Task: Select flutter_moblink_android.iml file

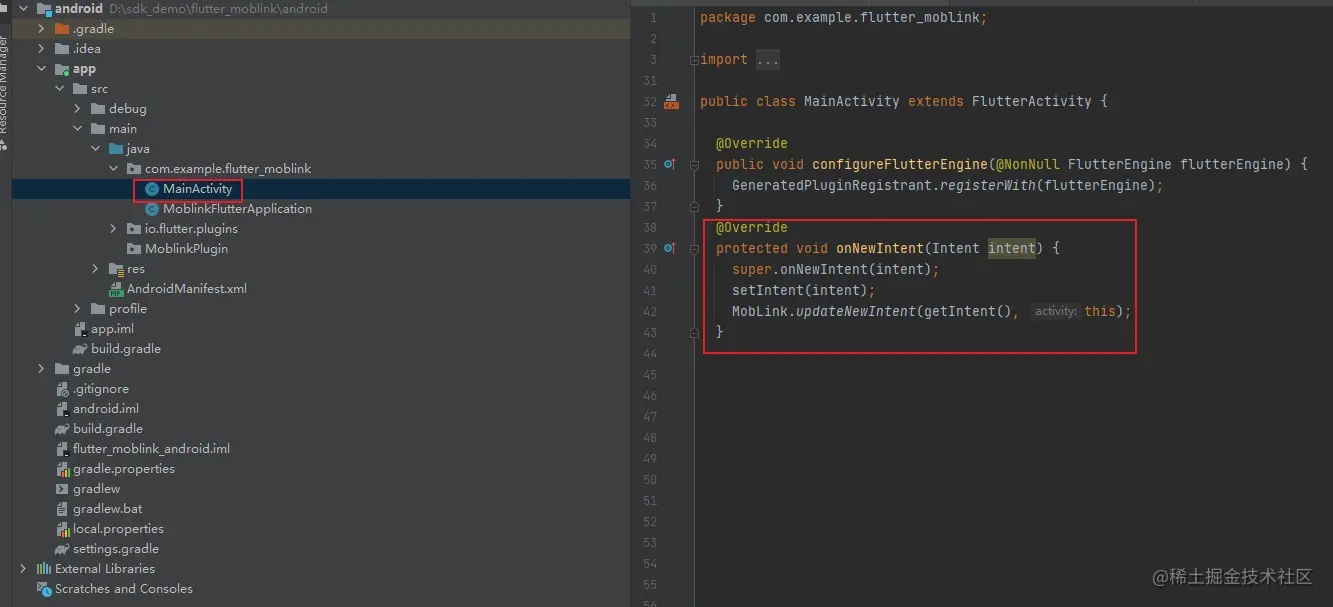Action: pos(151,449)
